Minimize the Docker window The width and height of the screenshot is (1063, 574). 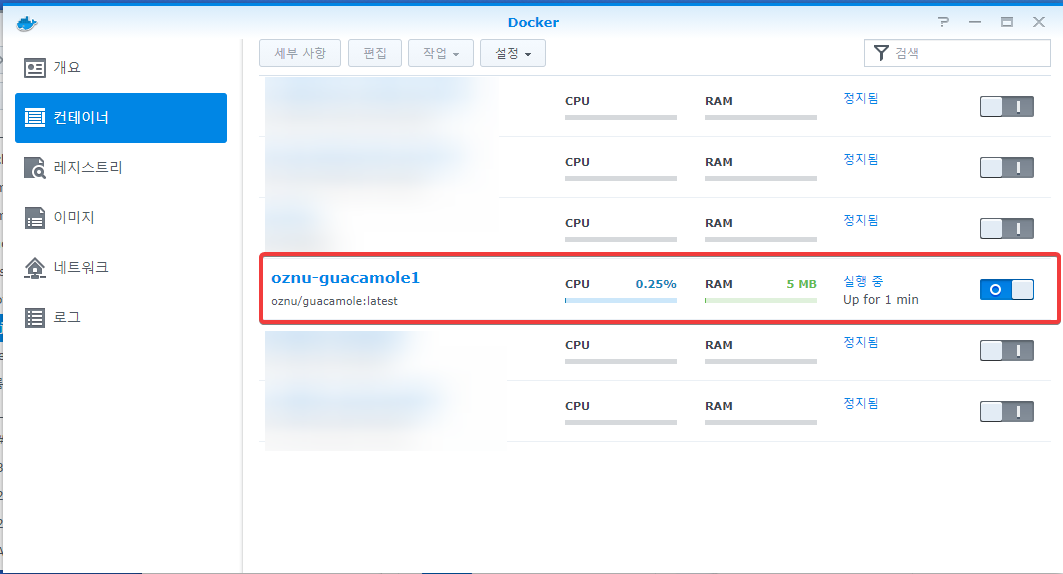975,22
